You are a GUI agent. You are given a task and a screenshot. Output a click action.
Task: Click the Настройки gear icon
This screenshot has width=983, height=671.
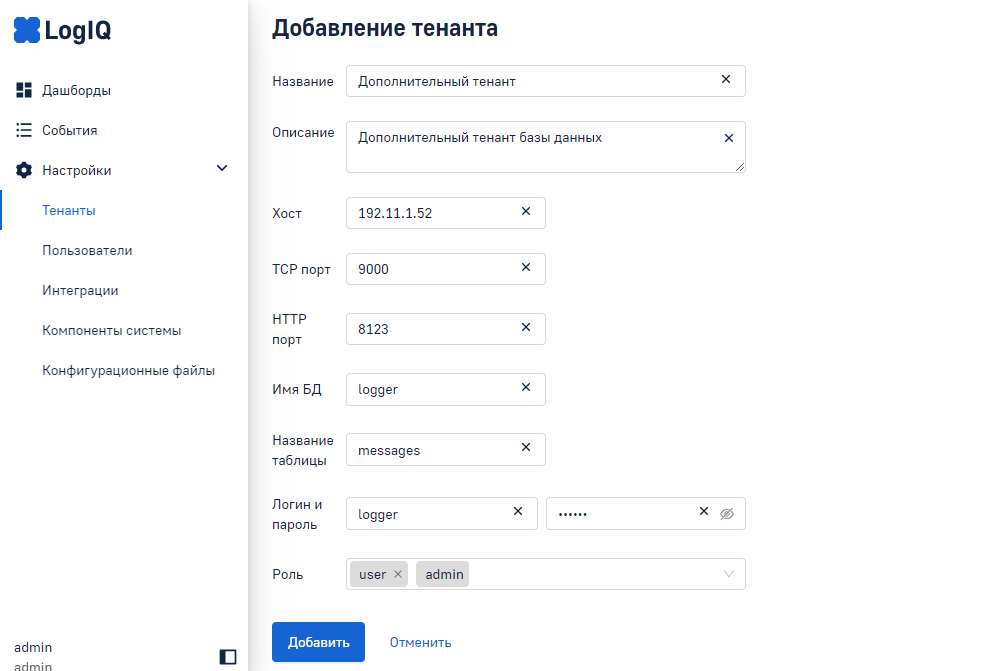pyautogui.click(x=25, y=170)
